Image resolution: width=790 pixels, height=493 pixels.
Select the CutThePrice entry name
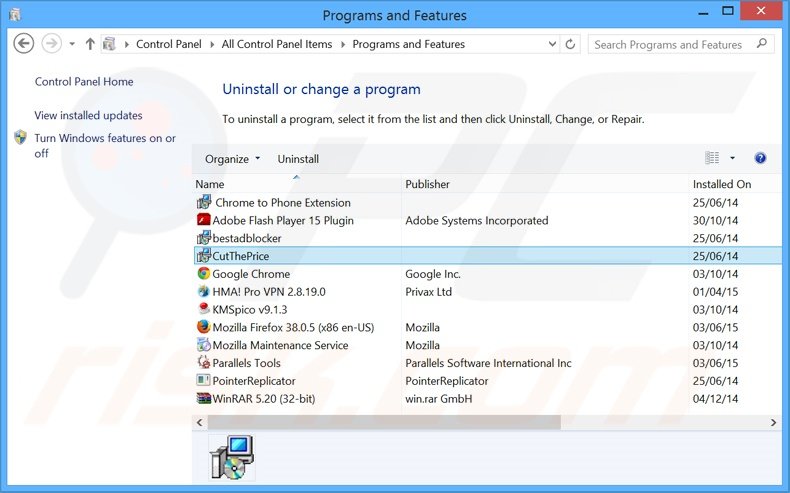tap(241, 256)
